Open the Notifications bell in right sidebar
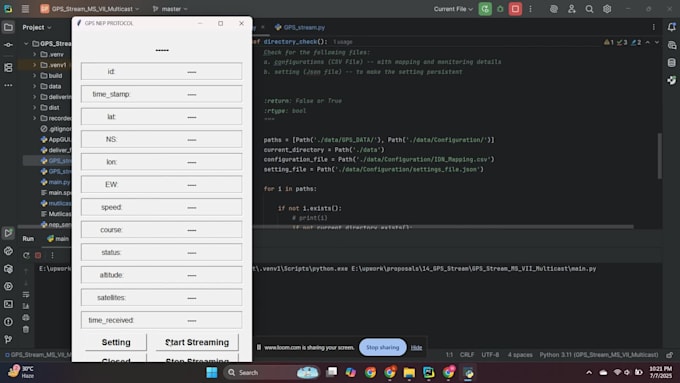680x383 pixels. coord(671,27)
